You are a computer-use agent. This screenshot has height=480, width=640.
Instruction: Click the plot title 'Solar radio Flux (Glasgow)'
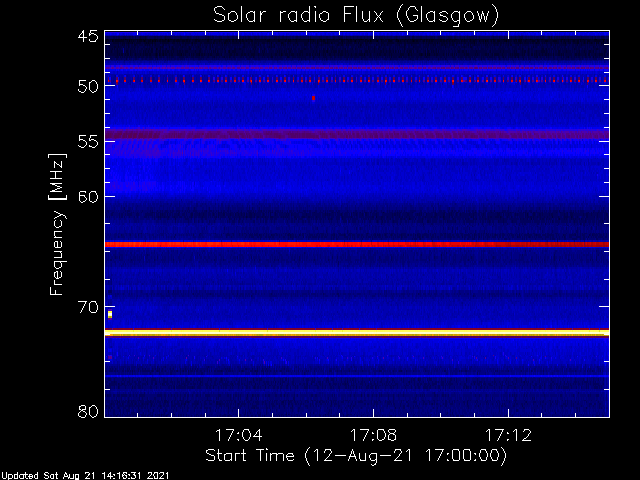click(x=356, y=15)
